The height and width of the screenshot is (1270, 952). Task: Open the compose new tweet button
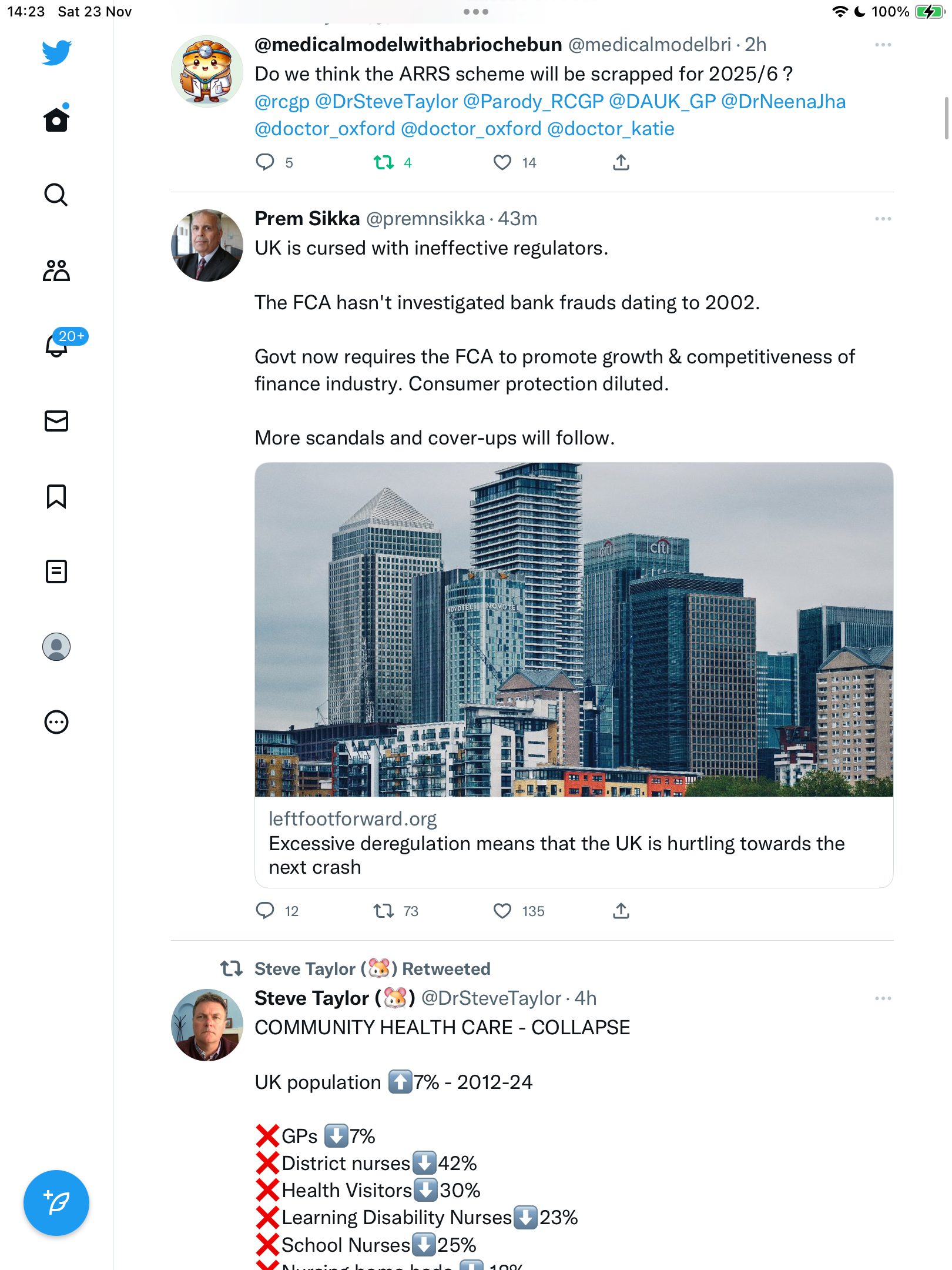click(x=56, y=1202)
